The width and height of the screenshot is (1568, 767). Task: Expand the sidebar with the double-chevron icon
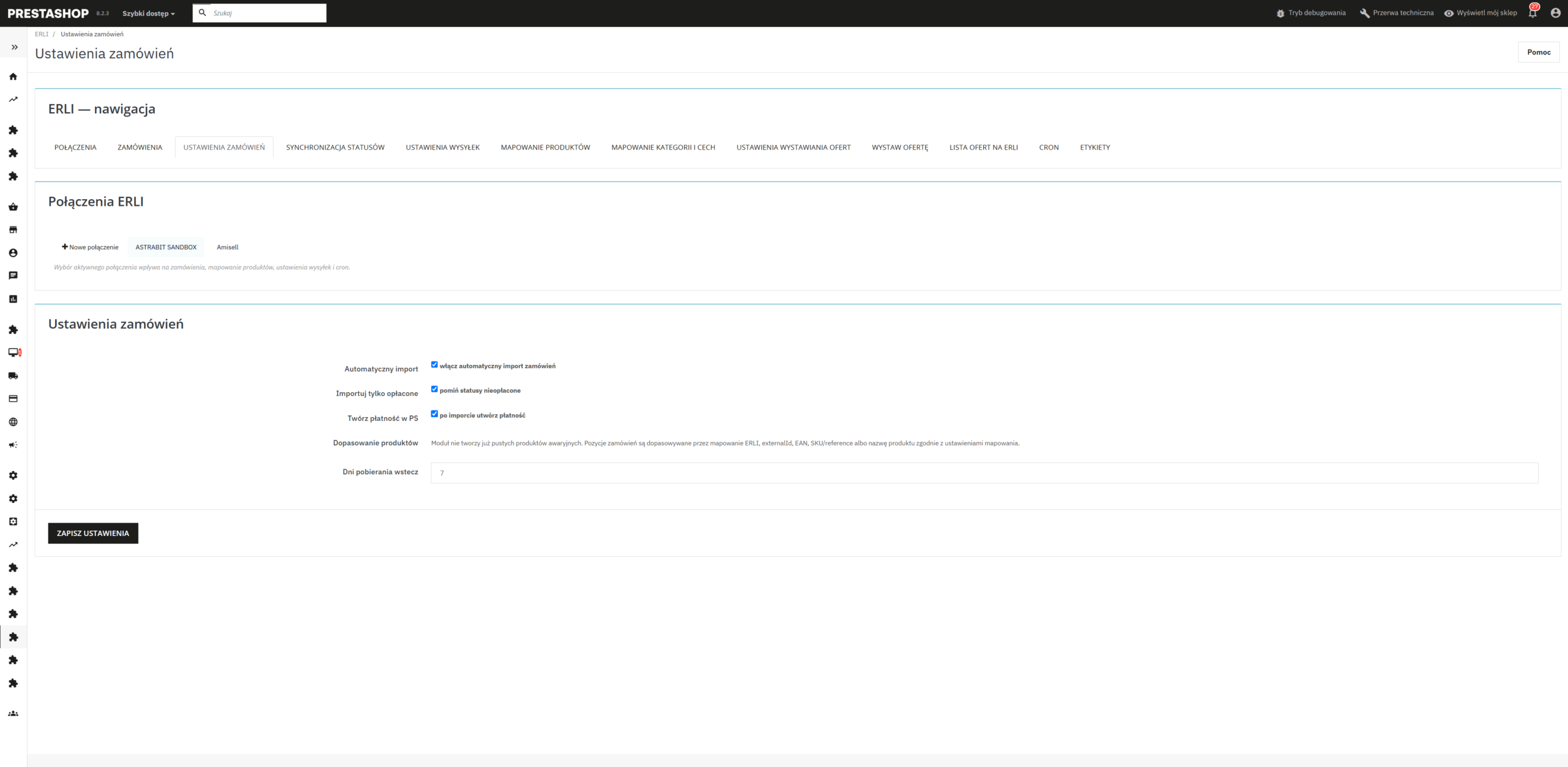pyautogui.click(x=14, y=47)
